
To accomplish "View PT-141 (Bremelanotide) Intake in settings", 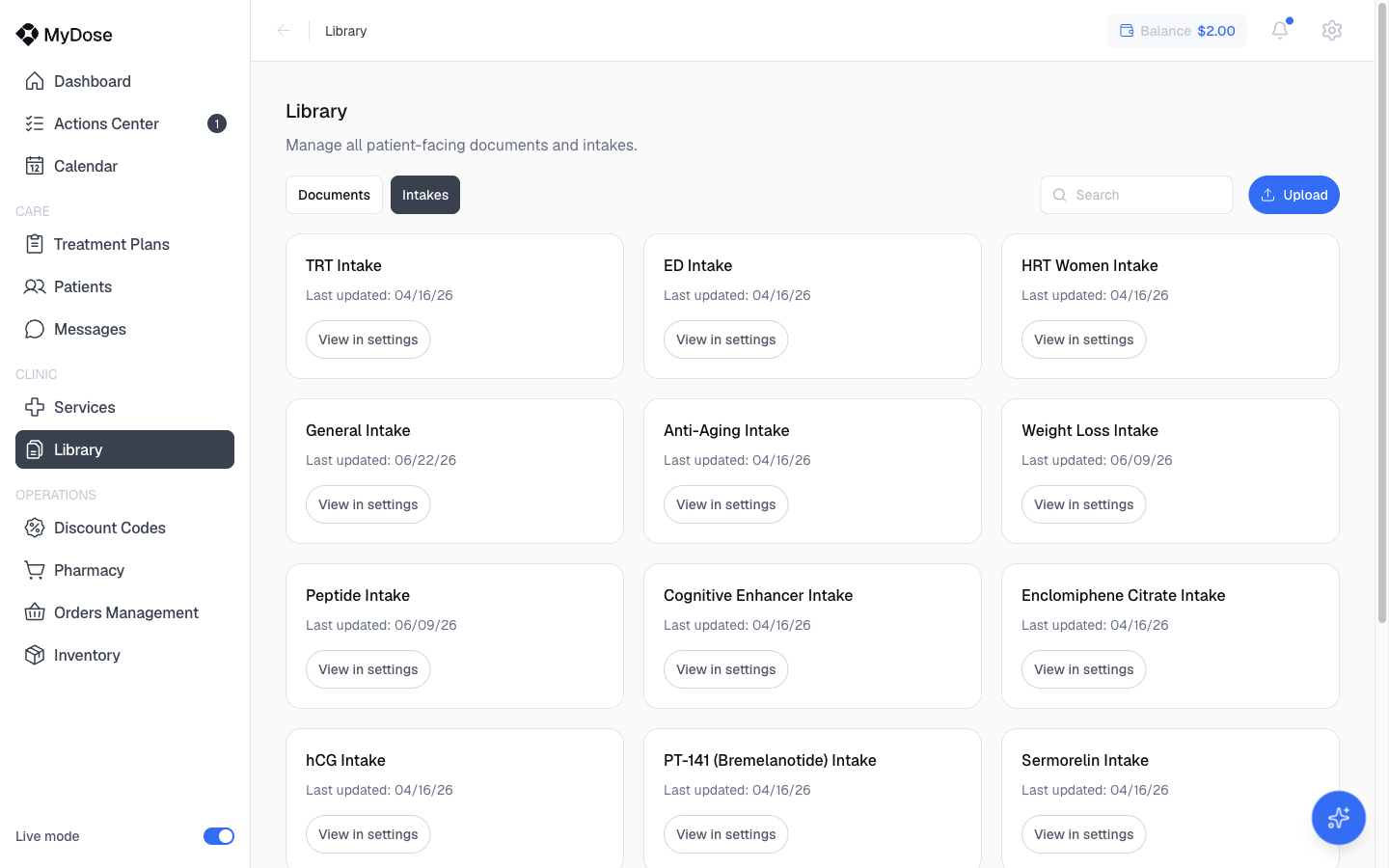I will [726, 834].
